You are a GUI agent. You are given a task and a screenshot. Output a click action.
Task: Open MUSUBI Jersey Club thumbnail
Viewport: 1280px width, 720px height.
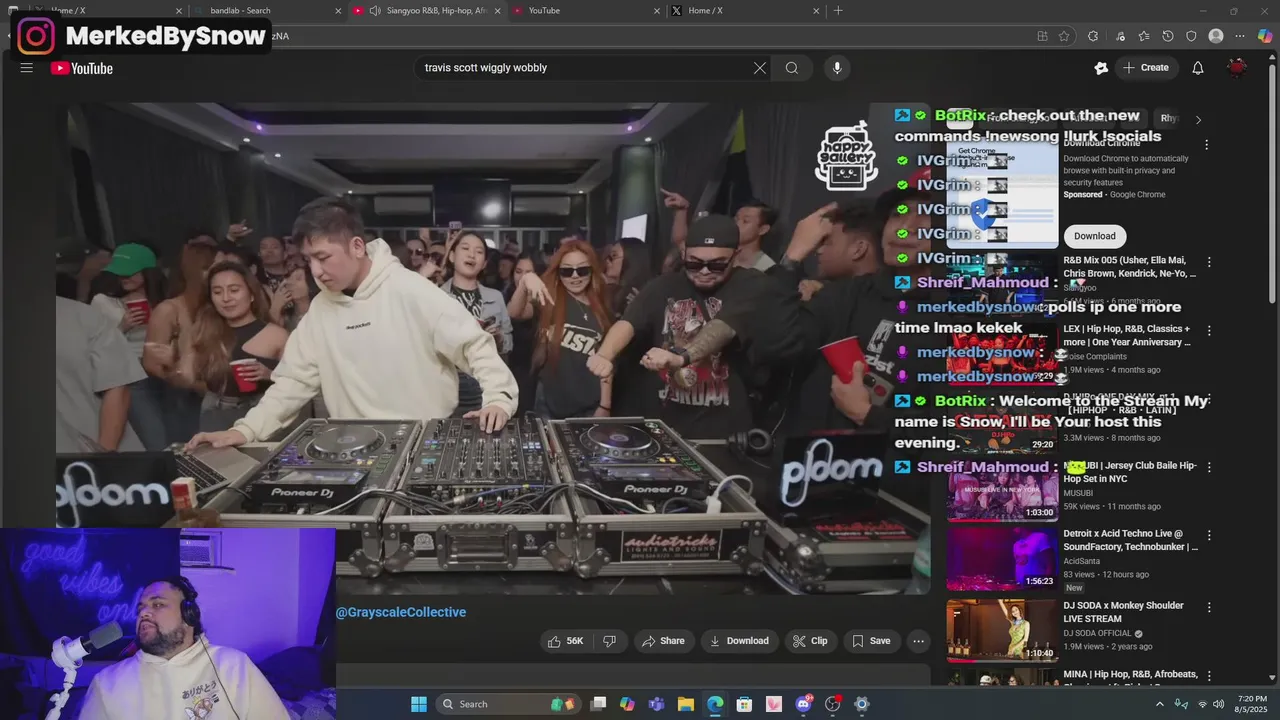click(x=1002, y=491)
